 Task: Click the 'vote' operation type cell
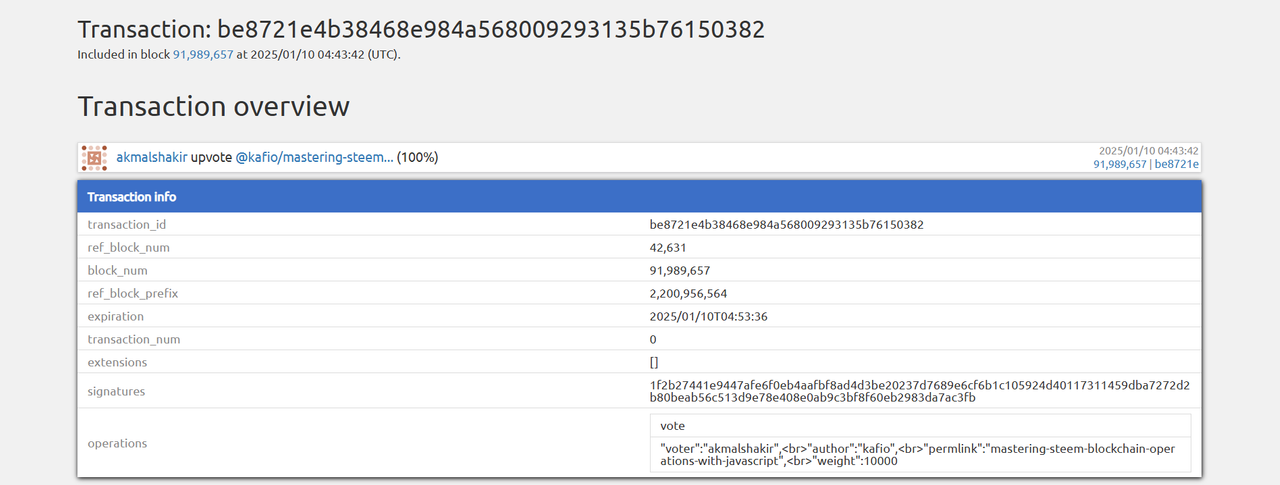[x=920, y=426]
